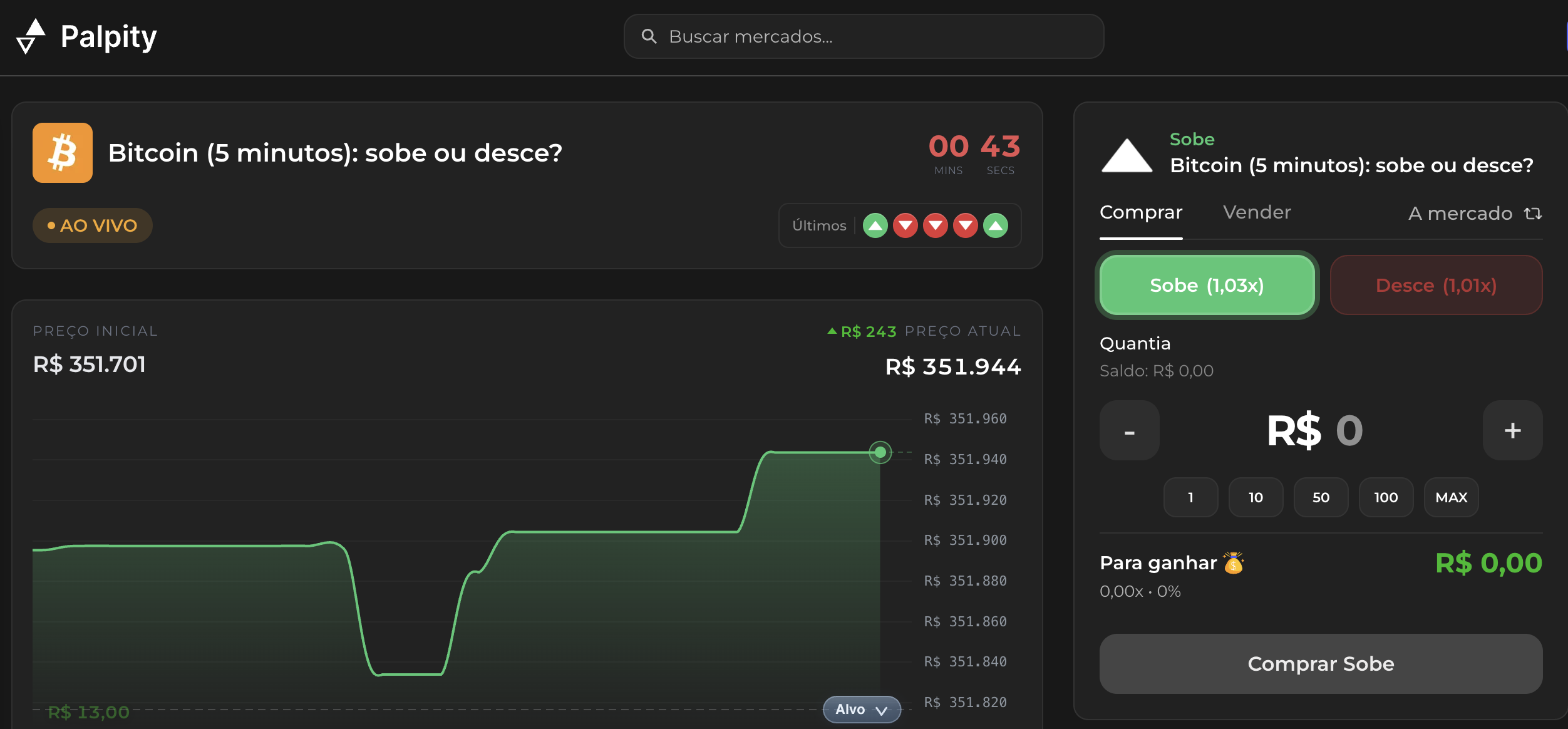Click the R$ 351.944 current price
1568x729 pixels.
952,366
